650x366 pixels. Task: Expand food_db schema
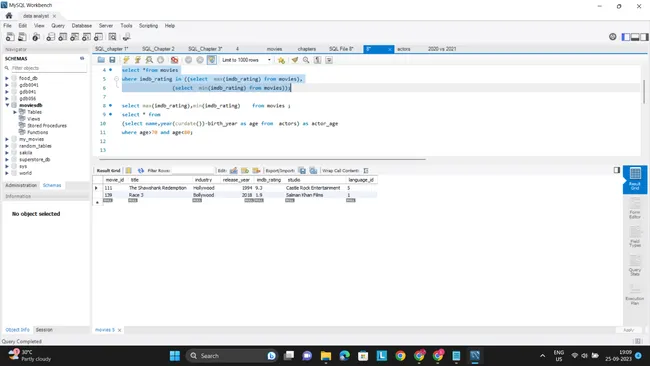pyautogui.click(x=7, y=78)
